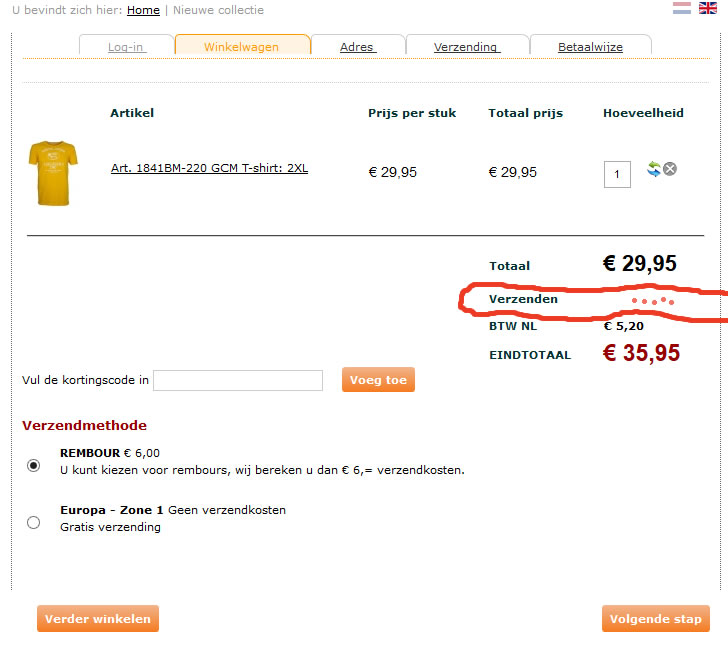Image resolution: width=728 pixels, height=657 pixels.
Task: Remove the T-shirt with the grey X icon
Action: coord(670,169)
